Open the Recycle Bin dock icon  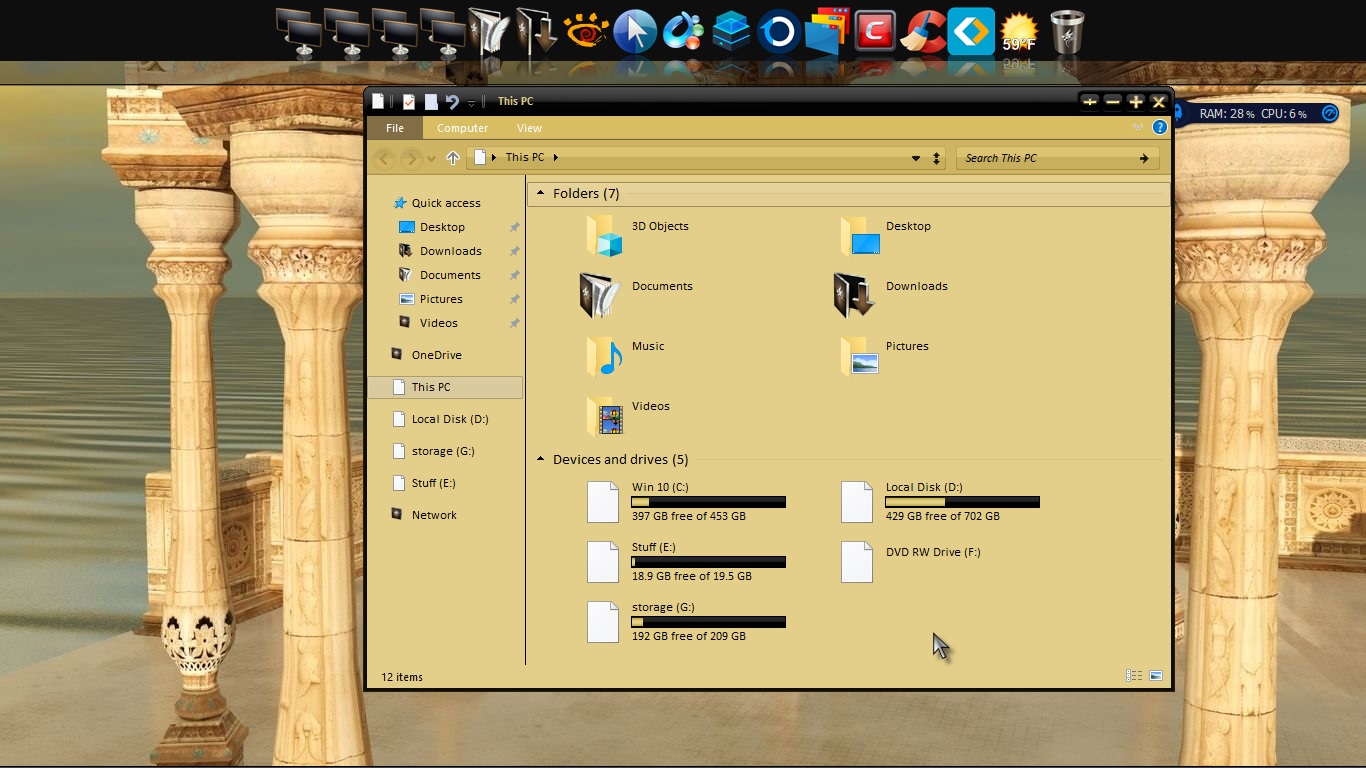1066,31
